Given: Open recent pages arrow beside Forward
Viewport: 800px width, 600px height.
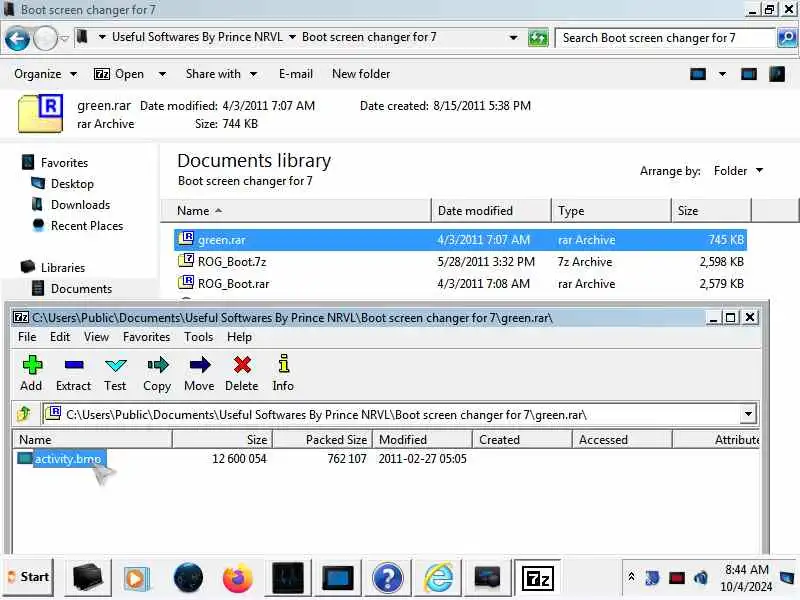Looking at the screenshot, I should click(65, 39).
